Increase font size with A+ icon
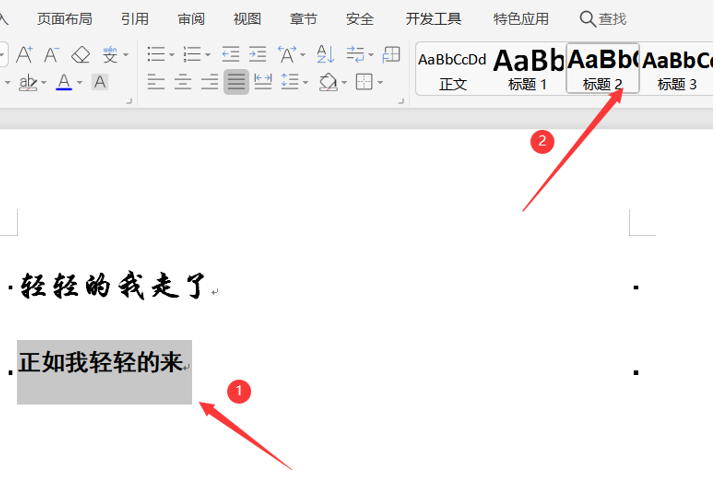This screenshot has height=485, width=716. pos(24,55)
